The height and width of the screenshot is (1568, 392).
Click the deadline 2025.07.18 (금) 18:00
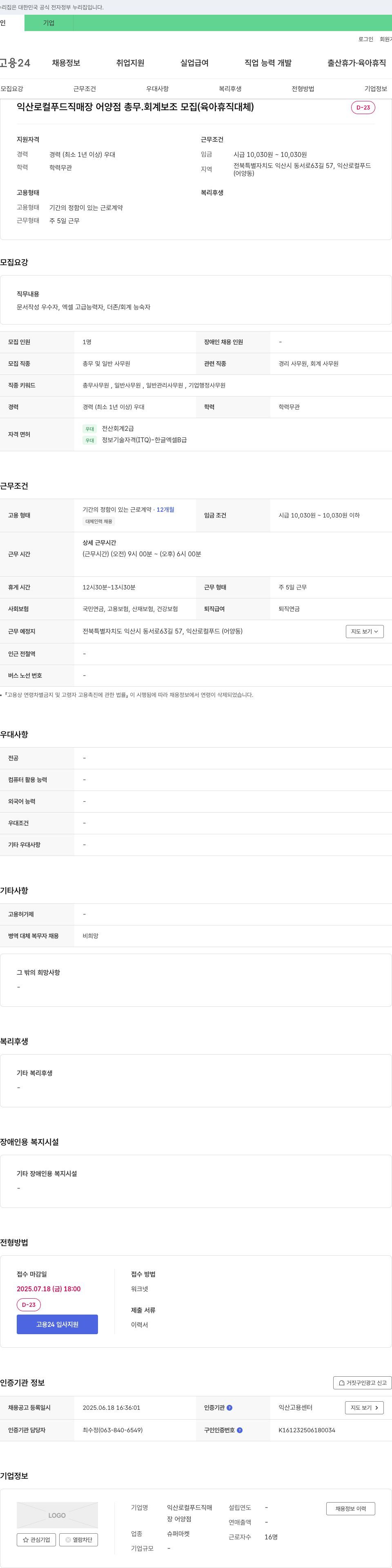pos(49,1288)
